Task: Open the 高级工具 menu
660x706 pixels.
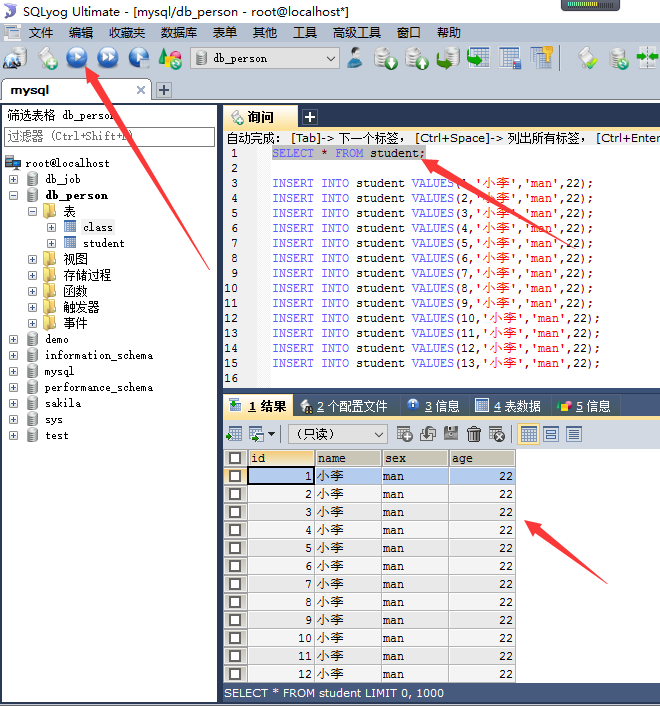Action: pos(357,33)
